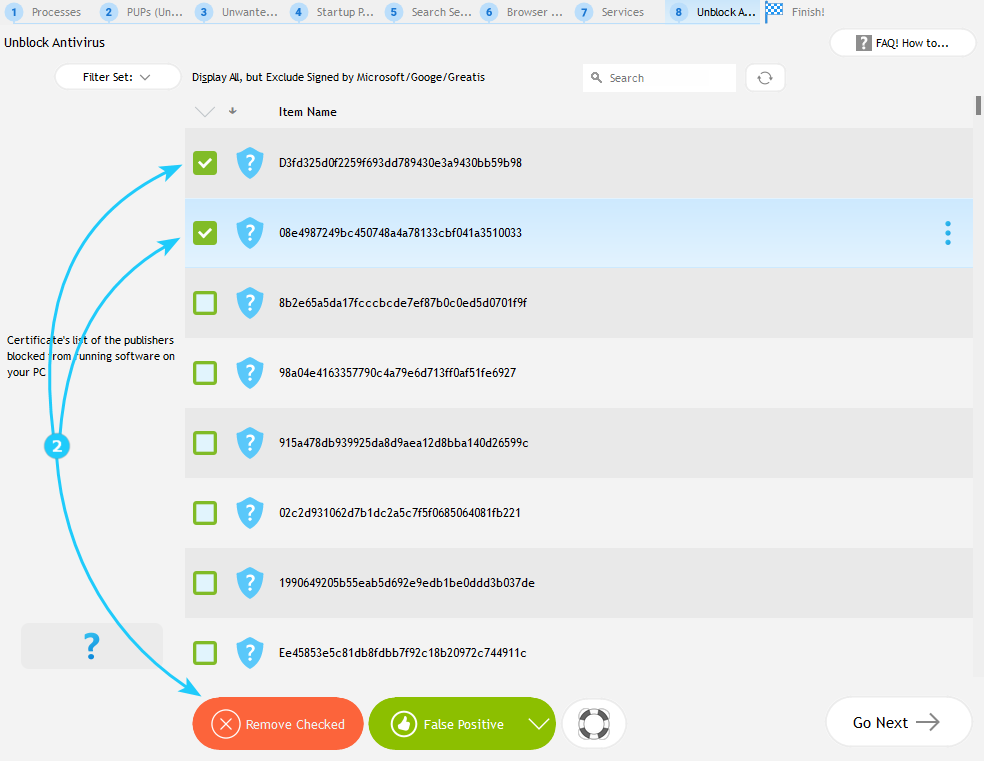Viewport: 984px width, 761px height.
Task: Click shield icon for Ee45853e5c81 certificate
Action: 249,653
